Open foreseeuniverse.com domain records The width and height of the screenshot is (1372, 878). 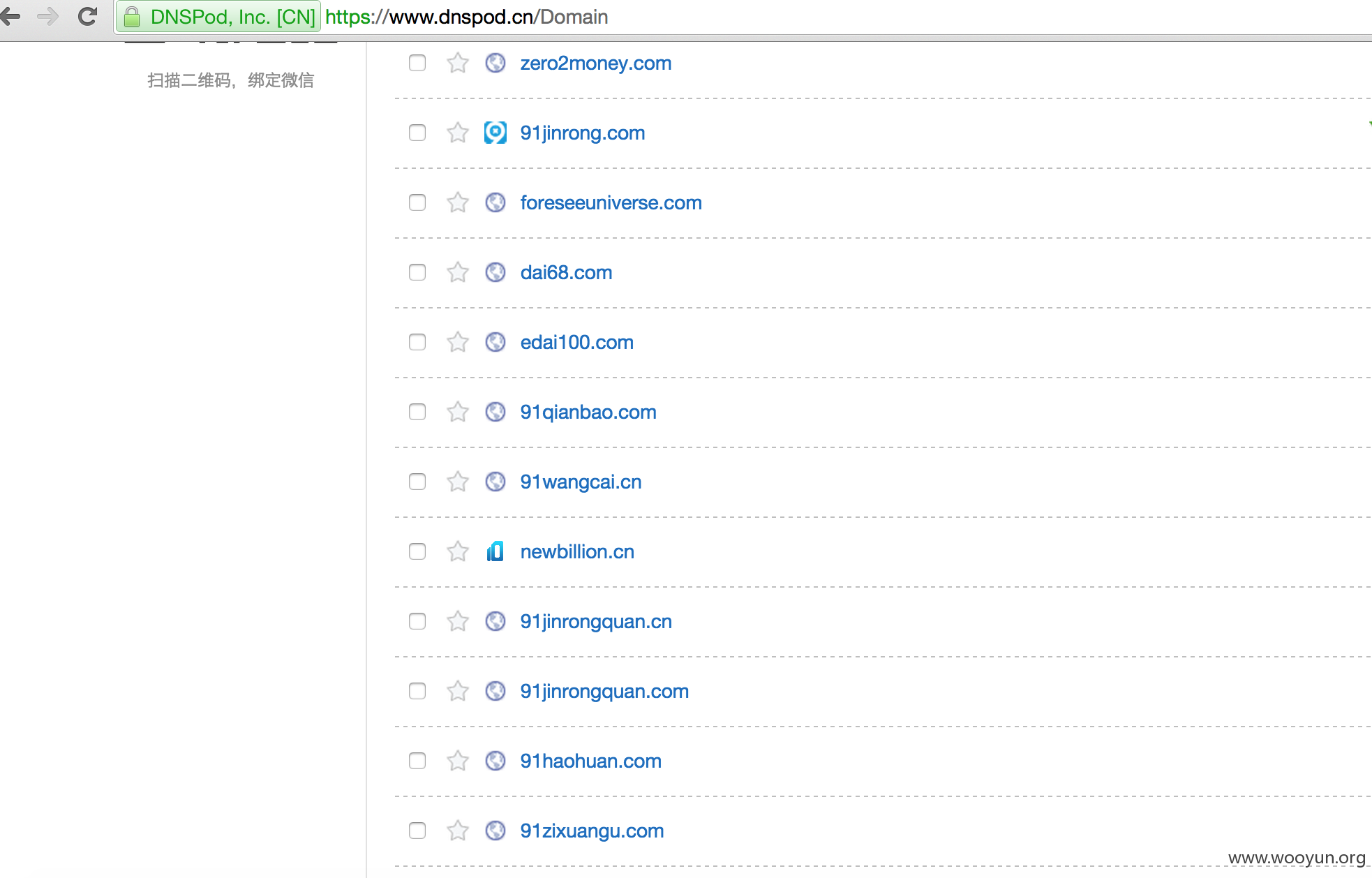pyautogui.click(x=611, y=202)
